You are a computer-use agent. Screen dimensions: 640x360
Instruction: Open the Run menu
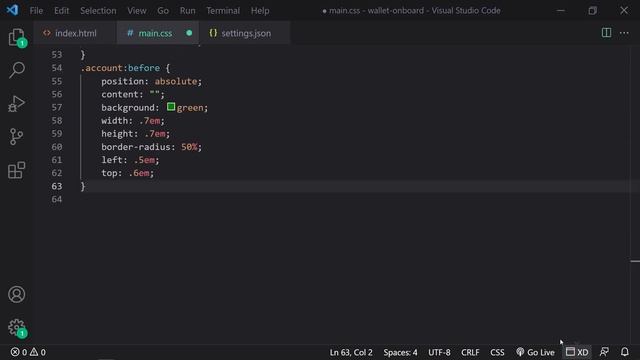(x=187, y=11)
